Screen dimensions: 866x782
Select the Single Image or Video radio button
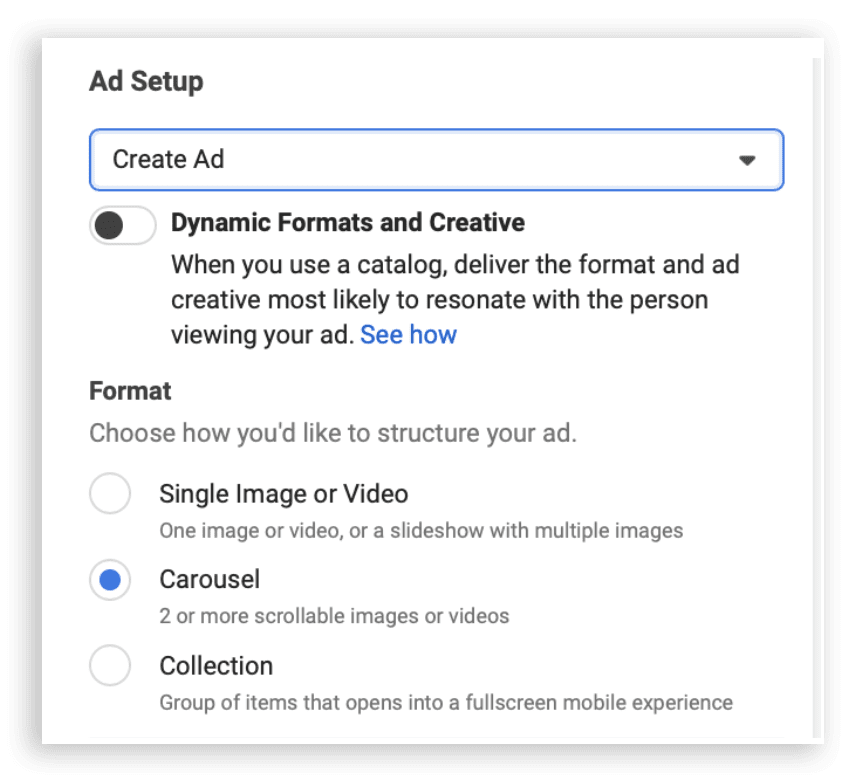(x=110, y=493)
